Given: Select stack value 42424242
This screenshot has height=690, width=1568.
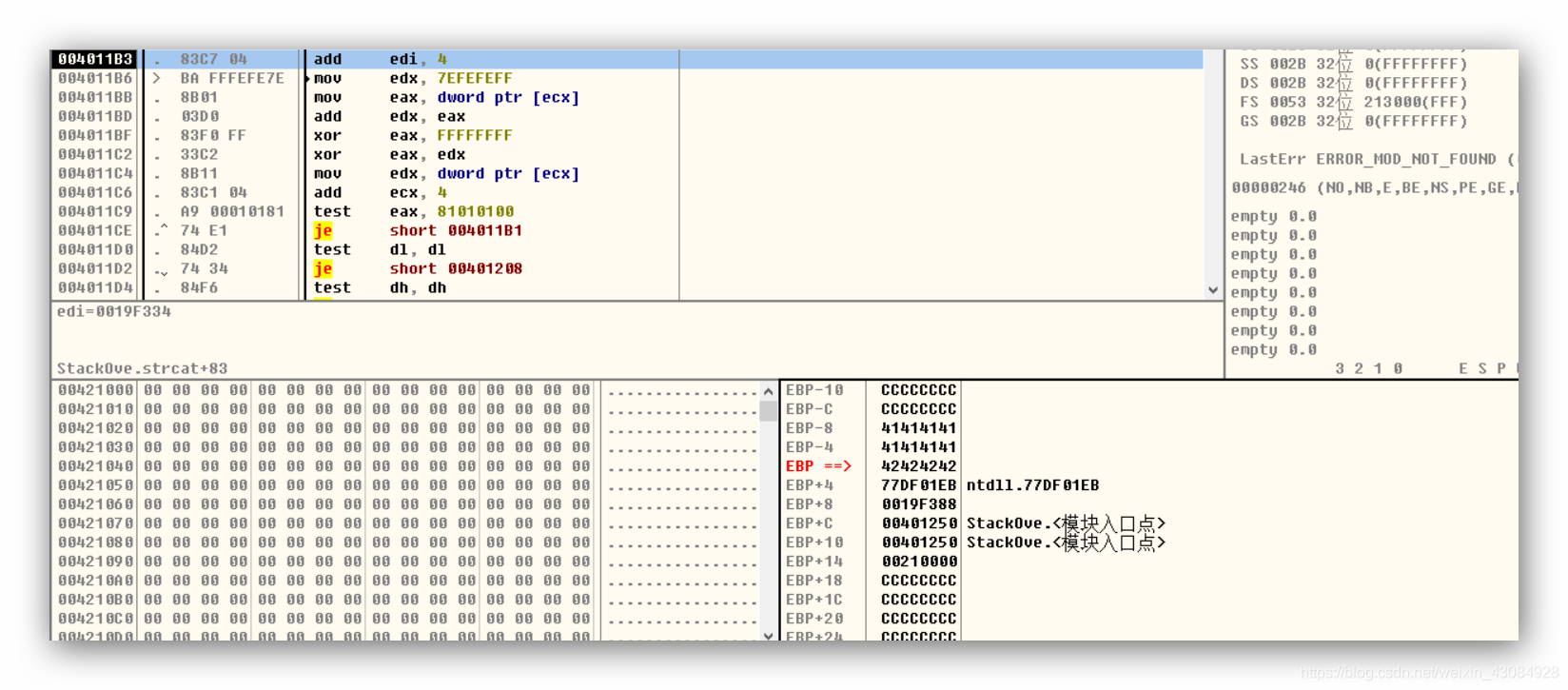Looking at the screenshot, I should (918, 466).
